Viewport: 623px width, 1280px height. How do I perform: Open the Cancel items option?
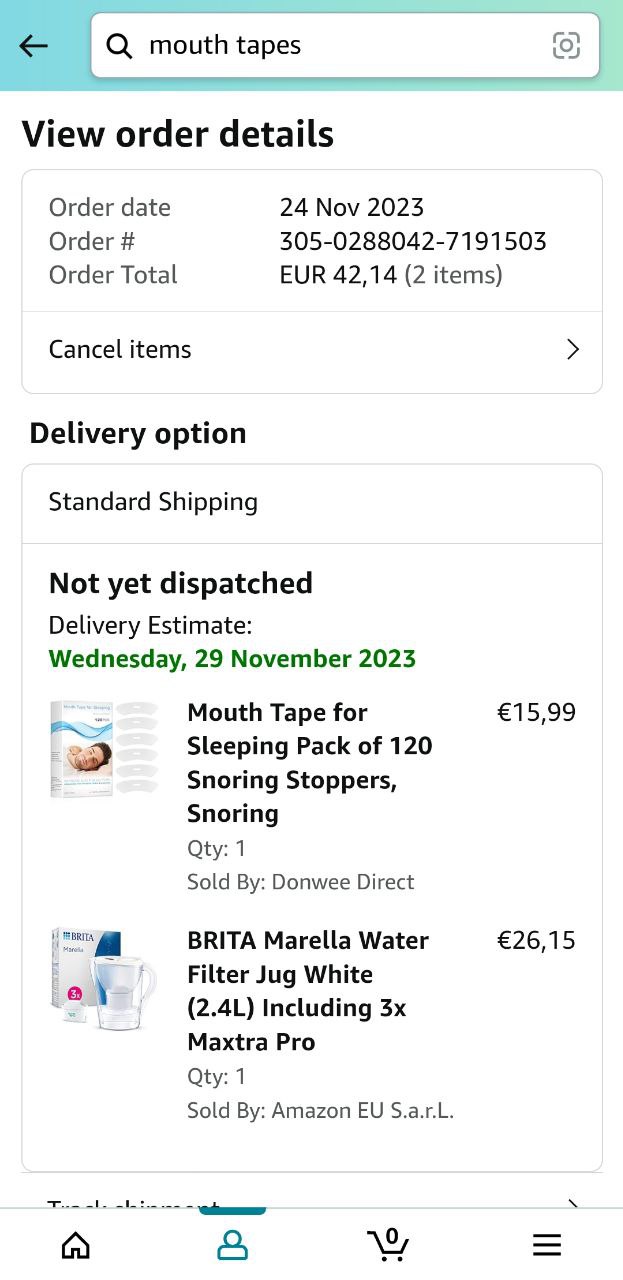120,349
